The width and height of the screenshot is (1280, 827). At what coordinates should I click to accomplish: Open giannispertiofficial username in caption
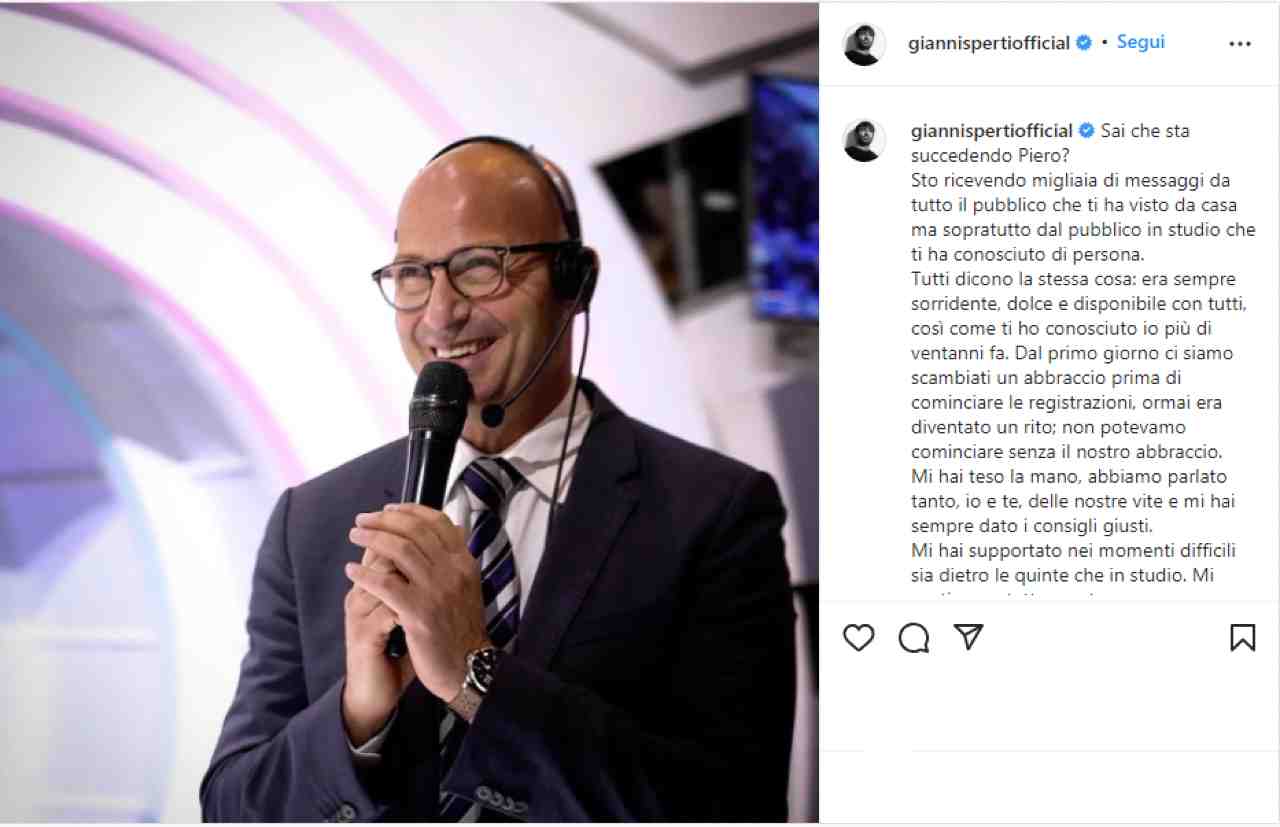point(991,131)
